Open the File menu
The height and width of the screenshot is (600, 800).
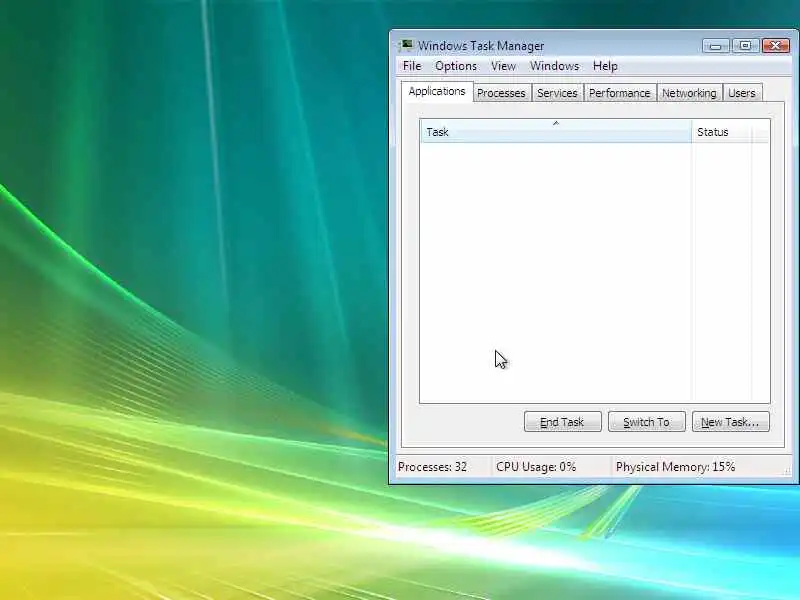412,66
